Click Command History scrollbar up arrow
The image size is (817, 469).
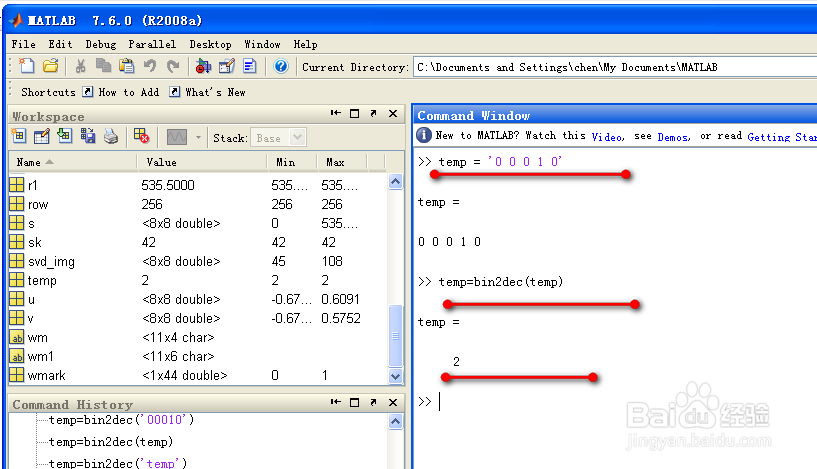pyautogui.click(x=395, y=421)
